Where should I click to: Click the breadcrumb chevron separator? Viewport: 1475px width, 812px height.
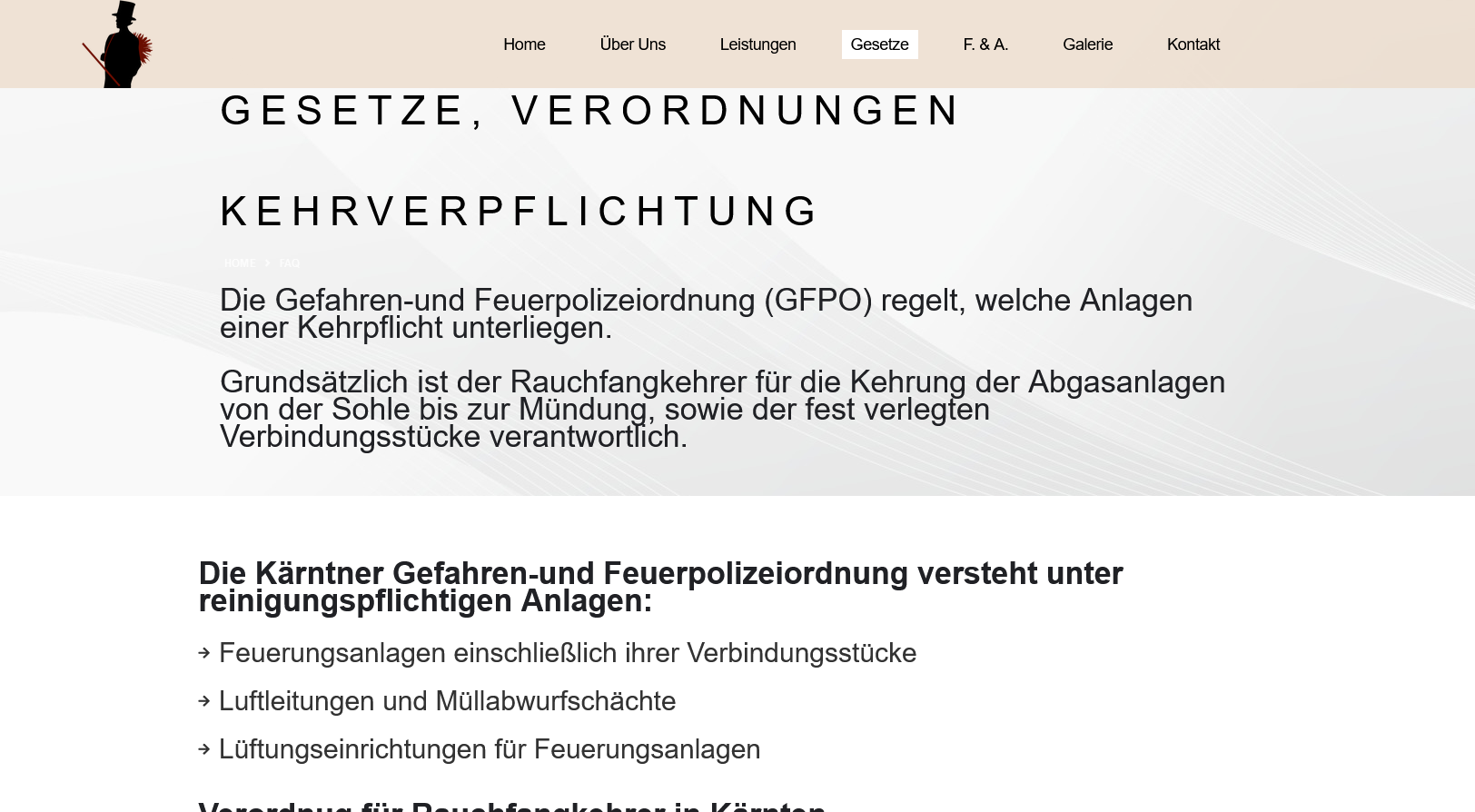(x=267, y=263)
